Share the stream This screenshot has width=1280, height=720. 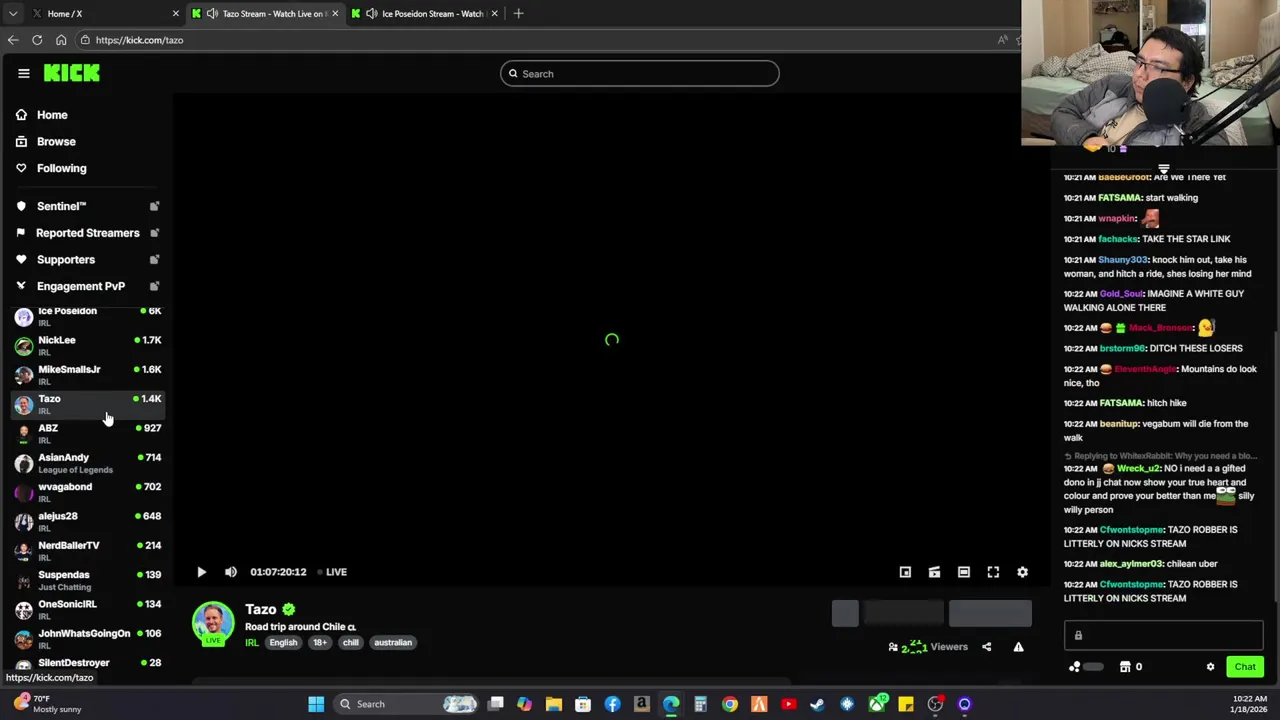[986, 647]
